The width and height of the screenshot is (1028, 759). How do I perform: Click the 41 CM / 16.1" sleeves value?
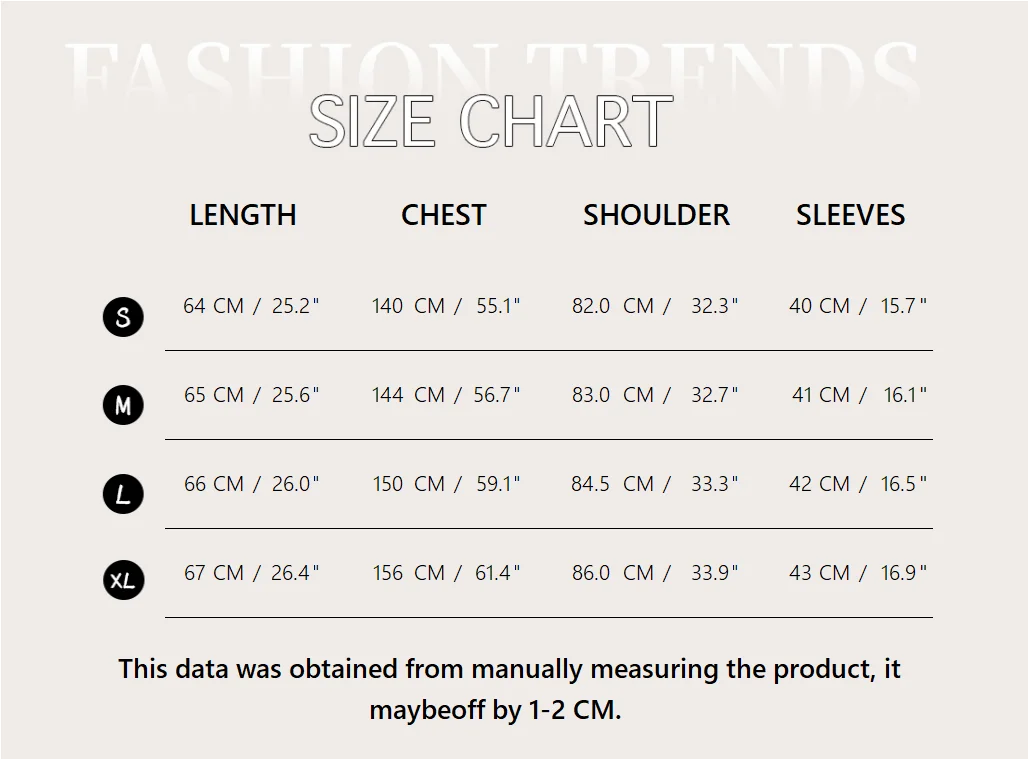click(x=859, y=395)
